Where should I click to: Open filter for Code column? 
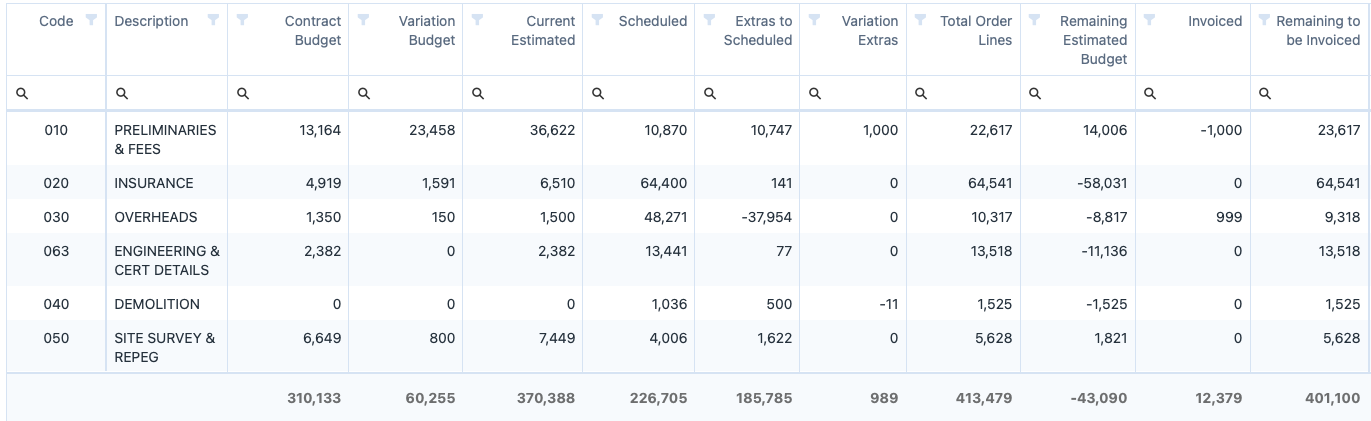[x=91, y=20]
